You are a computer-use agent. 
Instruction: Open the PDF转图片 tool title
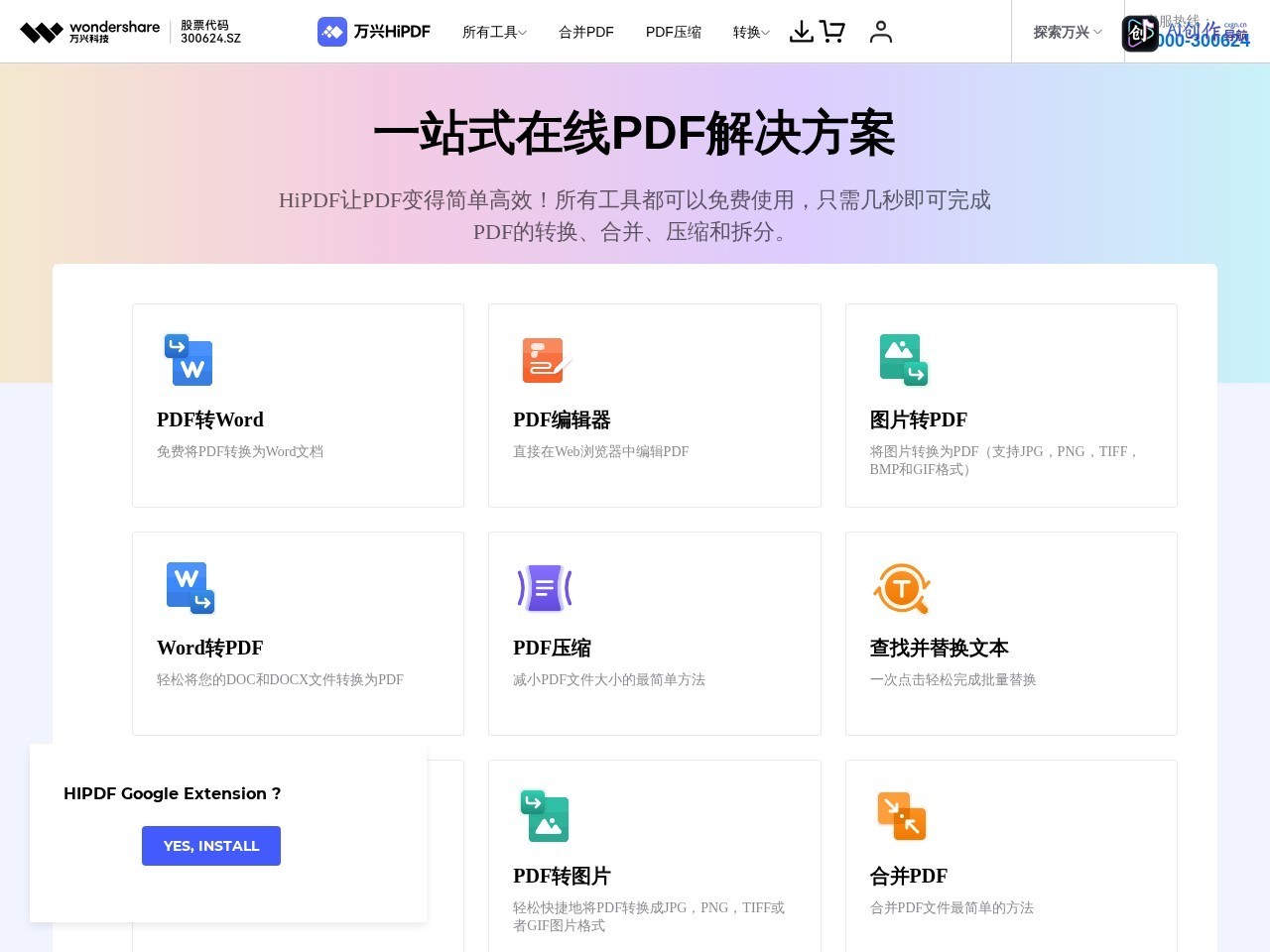click(562, 876)
